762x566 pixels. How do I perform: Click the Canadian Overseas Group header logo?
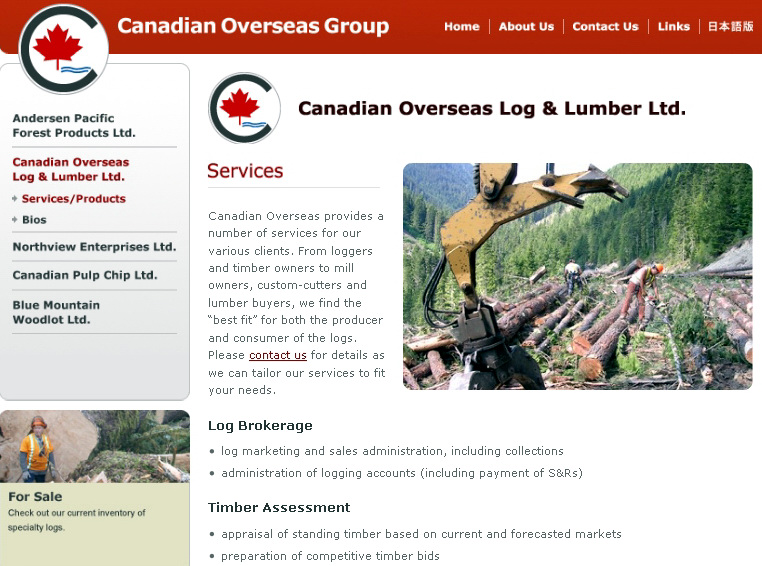[63, 49]
